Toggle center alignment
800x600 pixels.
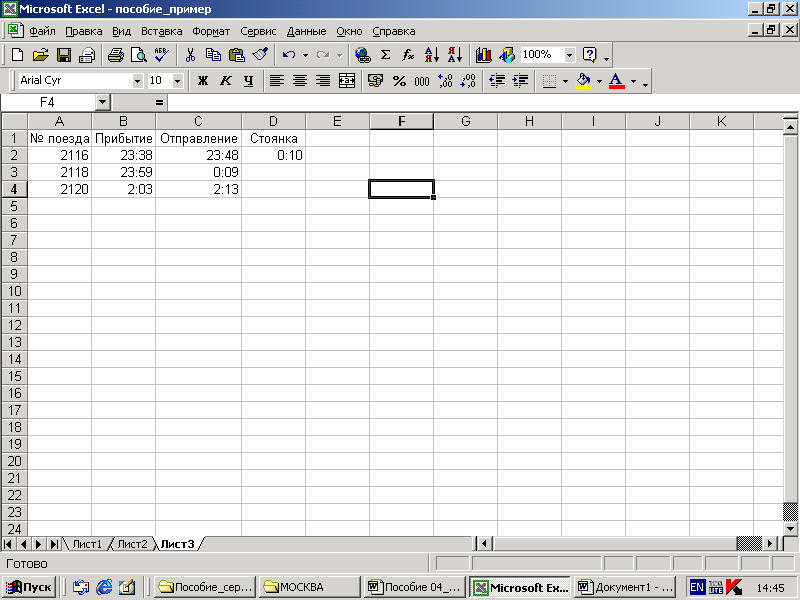point(300,81)
